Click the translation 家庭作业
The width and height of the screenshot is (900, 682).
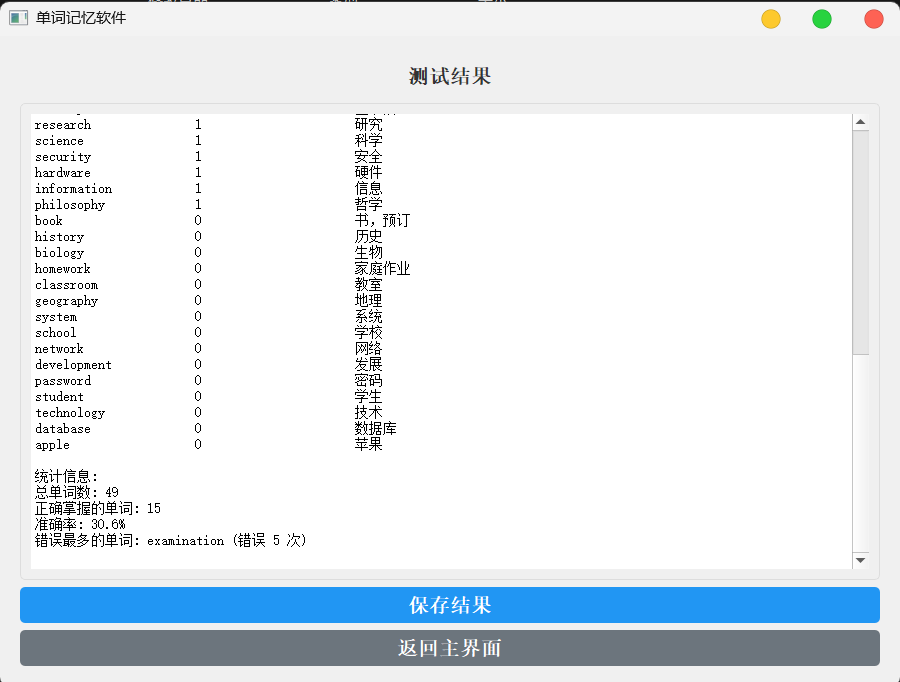[x=382, y=269]
